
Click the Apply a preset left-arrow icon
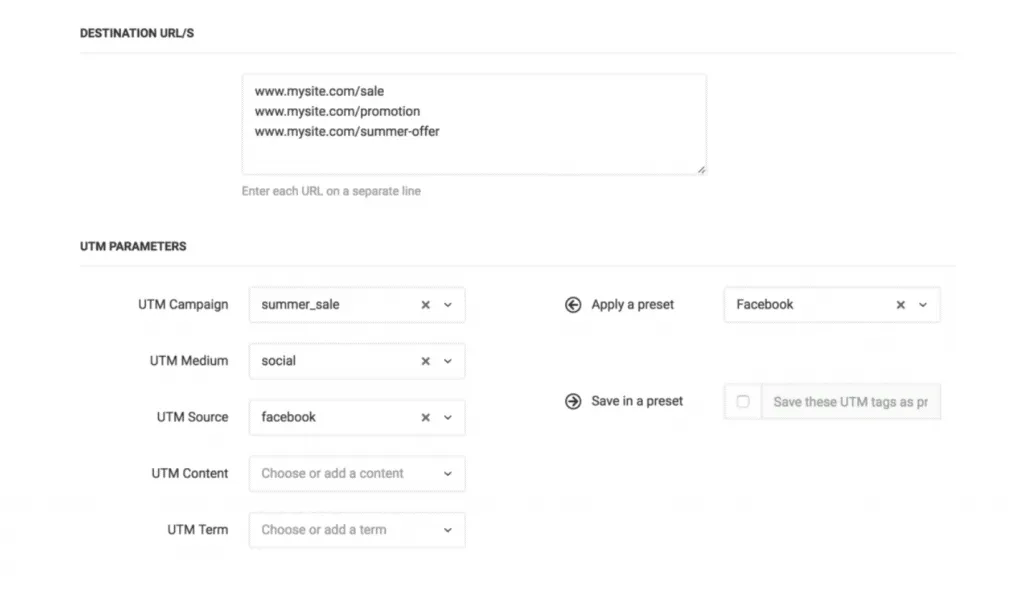tap(573, 305)
